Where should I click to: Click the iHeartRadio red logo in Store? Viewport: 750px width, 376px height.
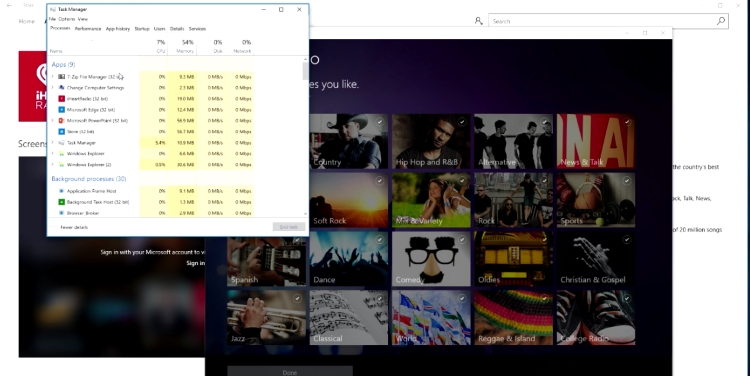(33, 86)
